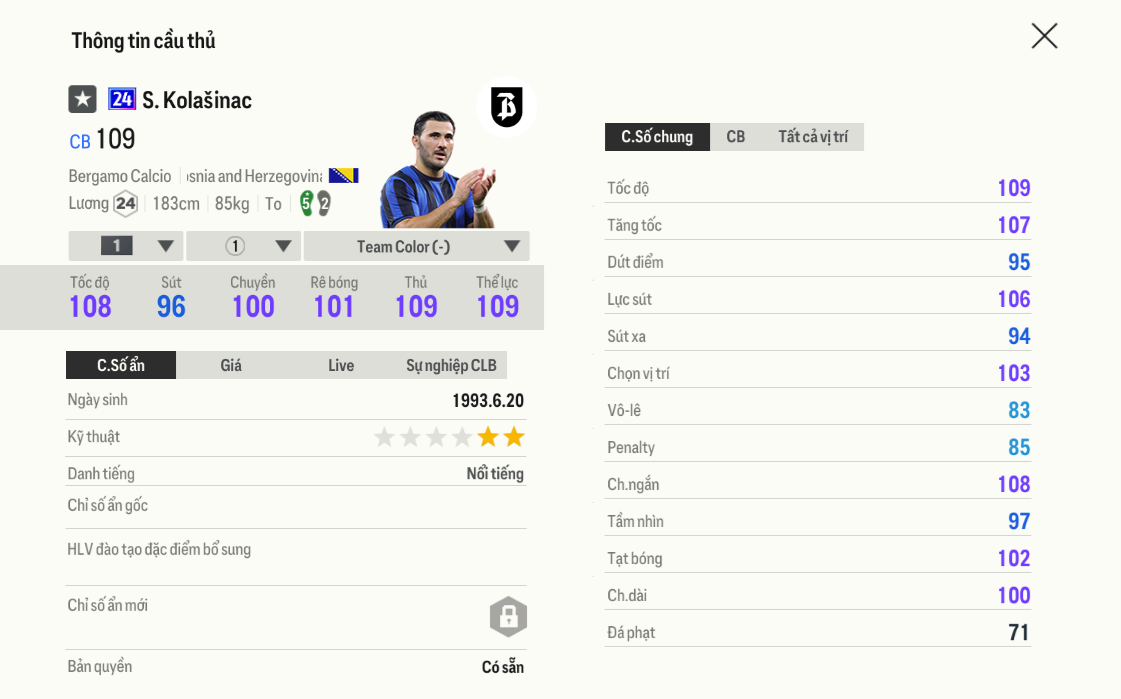Select the Live tab
This screenshot has width=1121, height=699.
click(341, 365)
